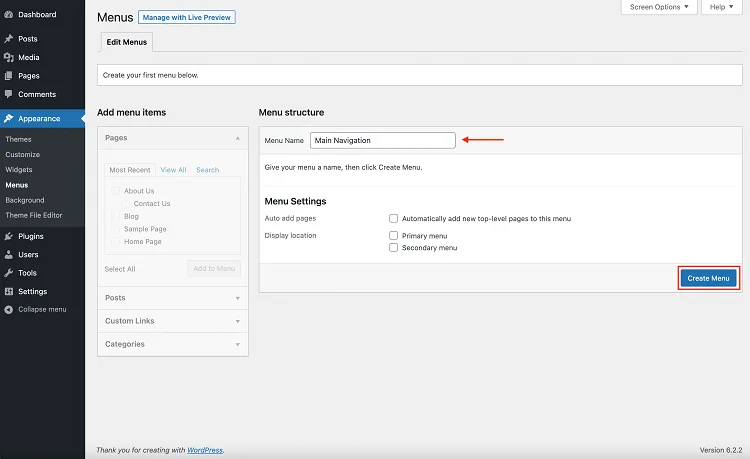This screenshot has height=459, width=750.
Task: Open the Posts menu label
Action: click(x=28, y=39)
